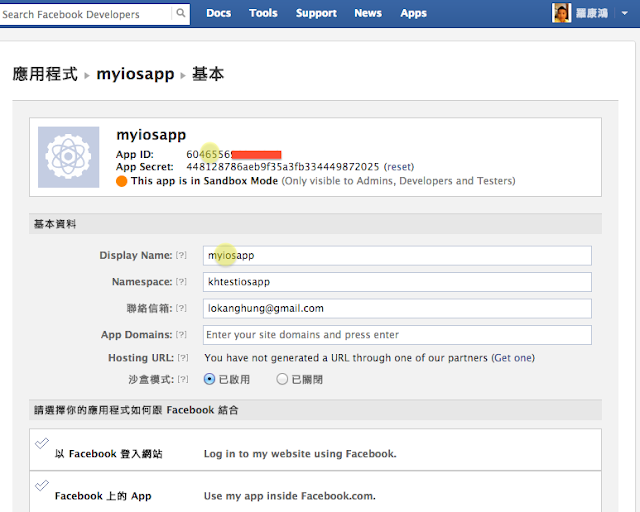Click the myiosapp heading in app card
Screen dimensions: 640x512
tap(151, 135)
